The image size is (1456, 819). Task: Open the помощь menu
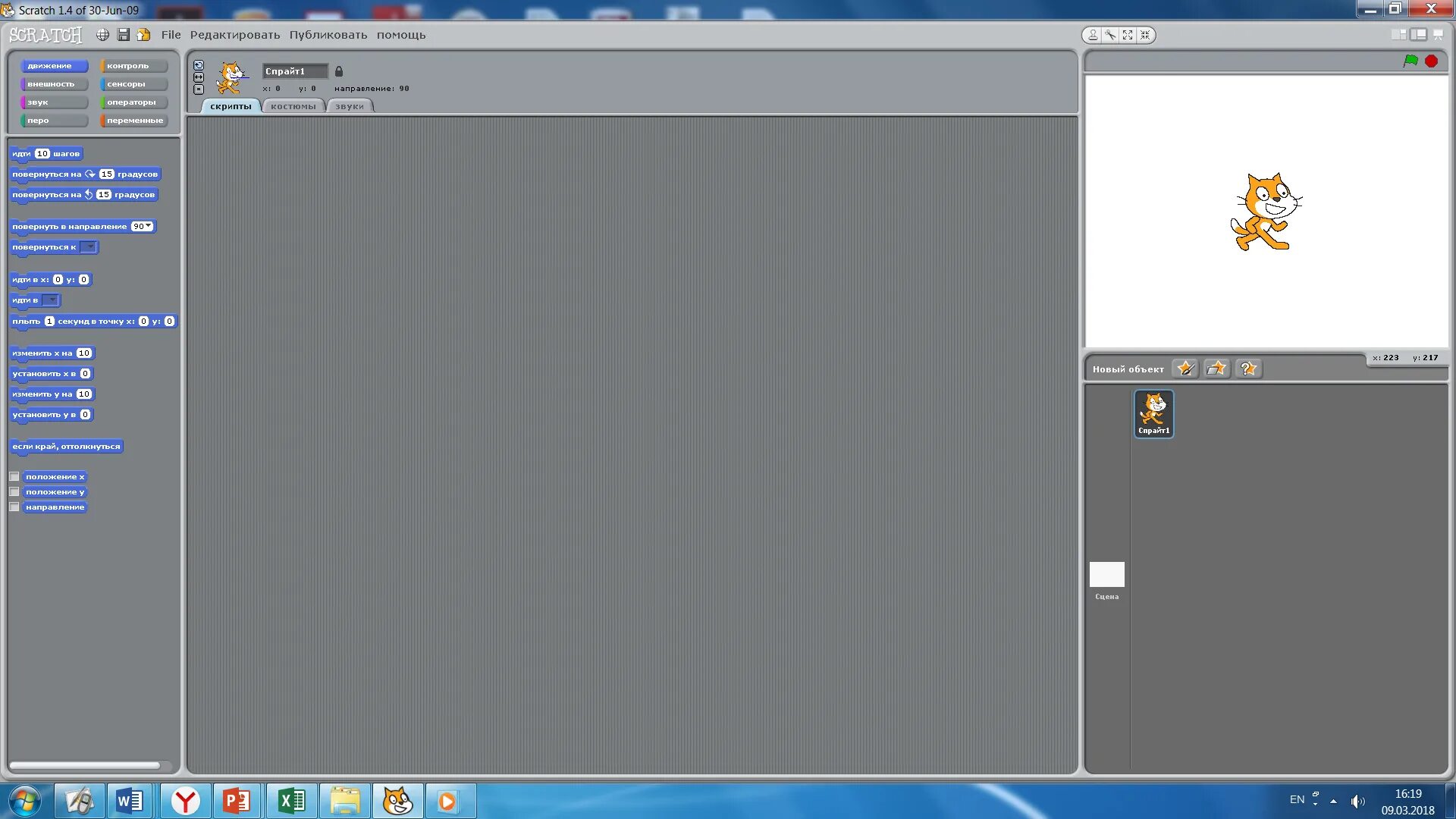(x=401, y=35)
